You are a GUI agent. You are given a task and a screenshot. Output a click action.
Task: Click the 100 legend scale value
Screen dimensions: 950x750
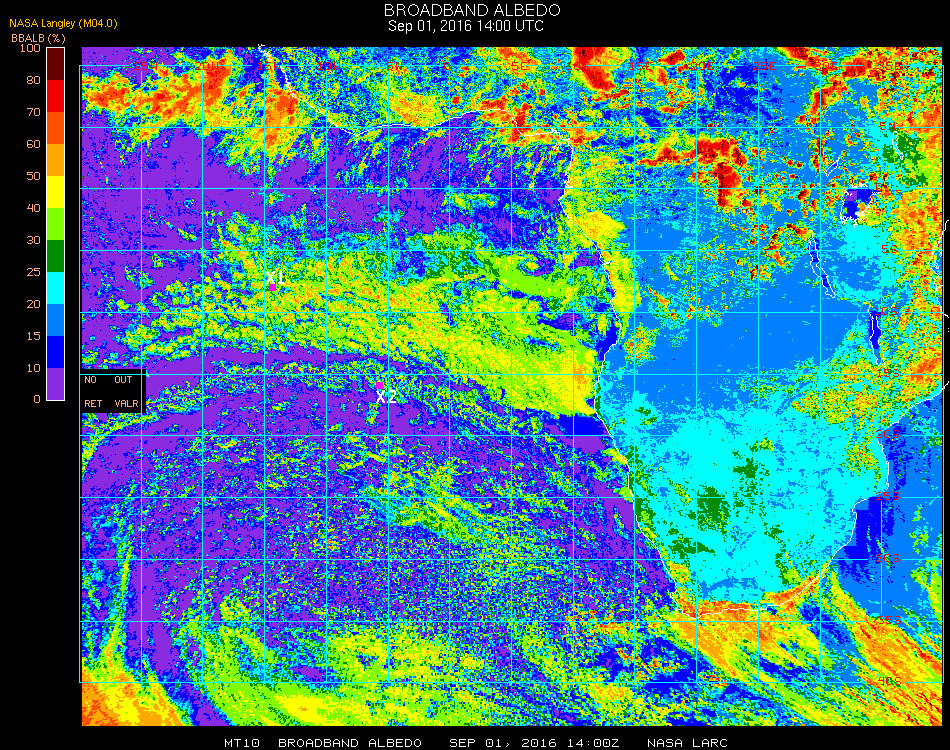click(x=30, y=48)
